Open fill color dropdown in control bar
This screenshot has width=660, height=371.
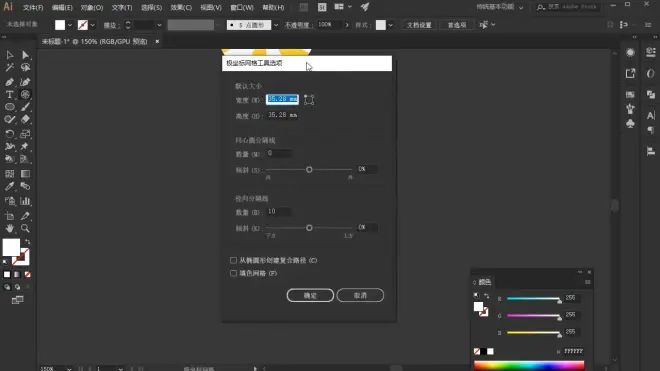pos(70,25)
